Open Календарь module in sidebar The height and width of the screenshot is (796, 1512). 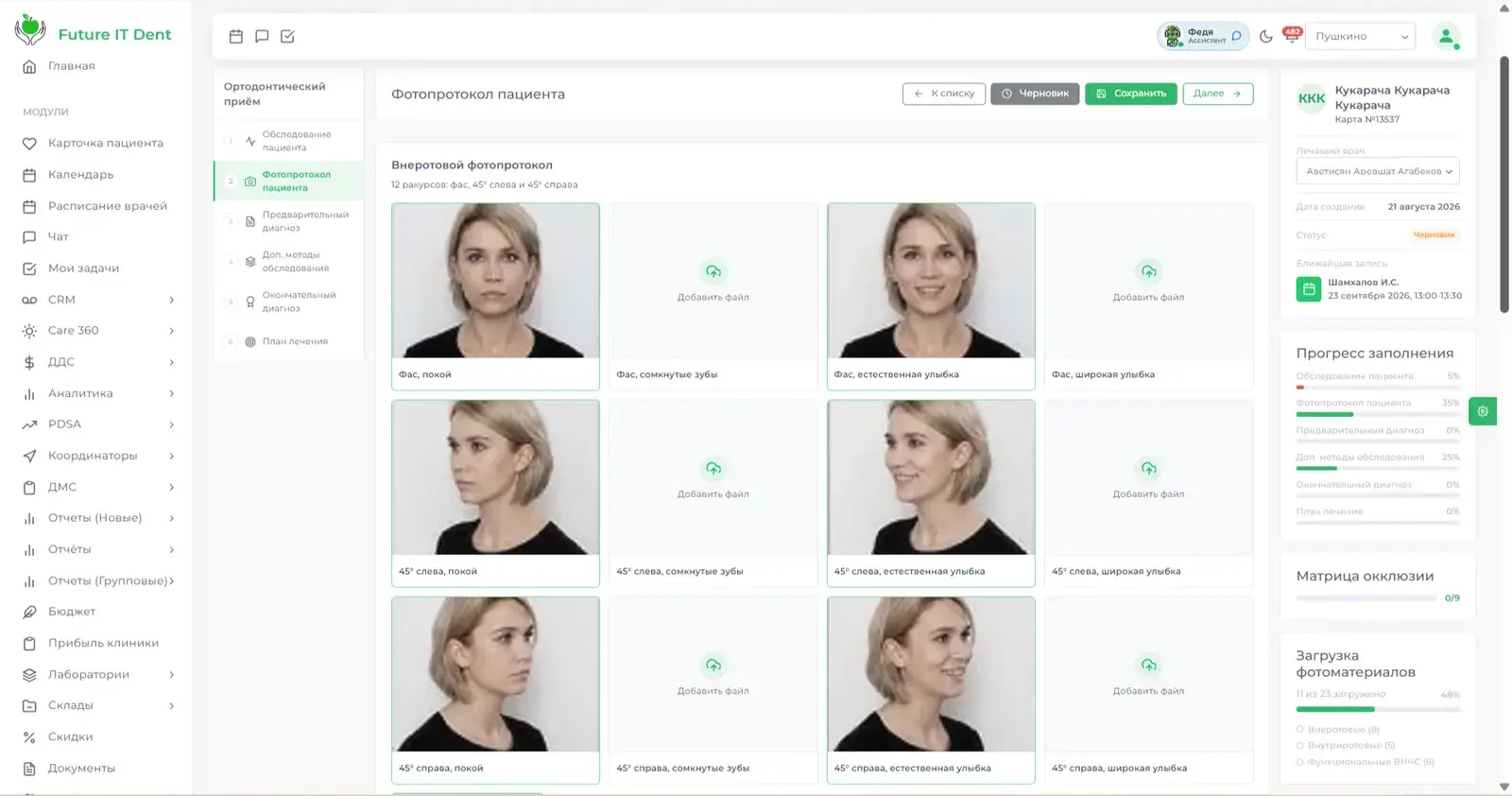80,175
